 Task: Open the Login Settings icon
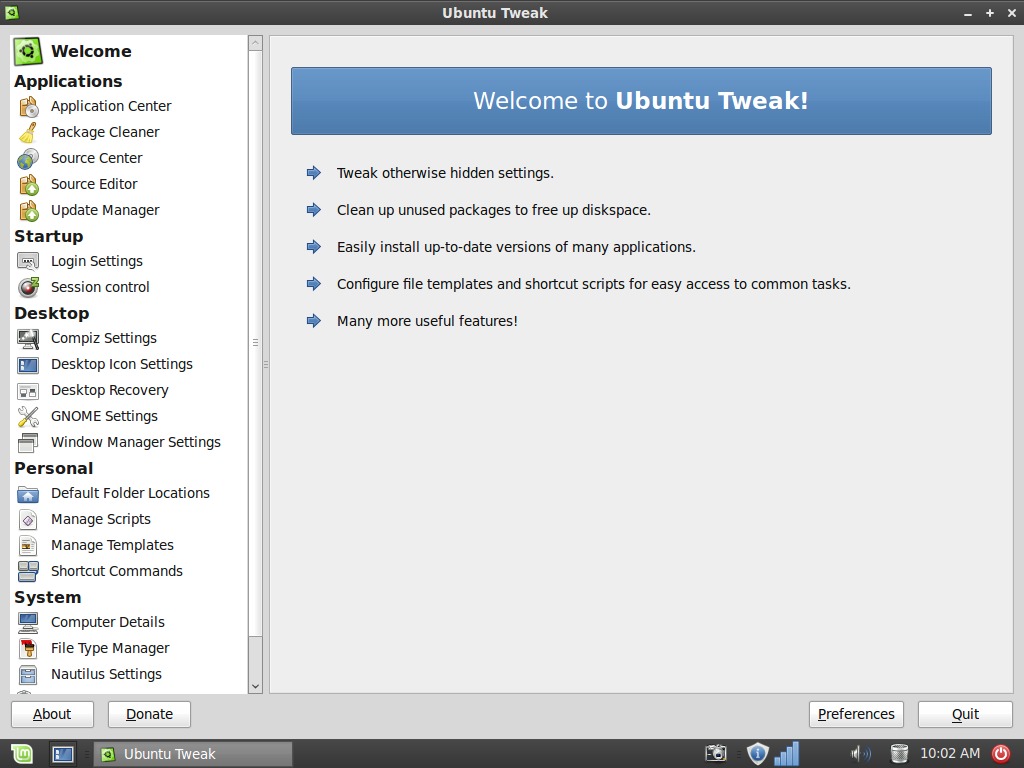pyautogui.click(x=28, y=261)
